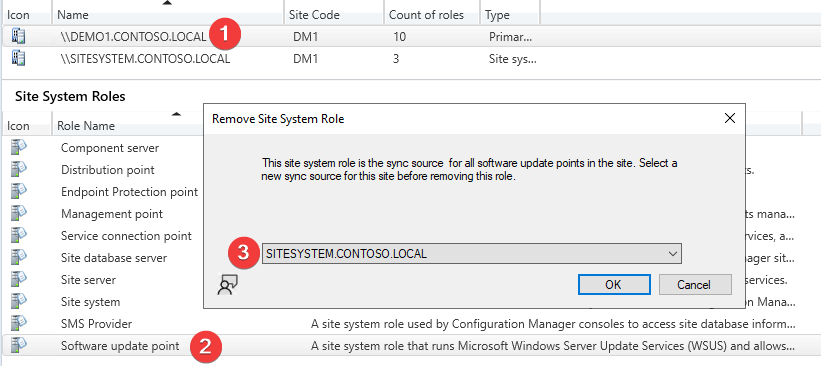Image resolution: width=821 pixels, height=366 pixels.
Task: Click the SMS Provider role icon
Action: 18,324
